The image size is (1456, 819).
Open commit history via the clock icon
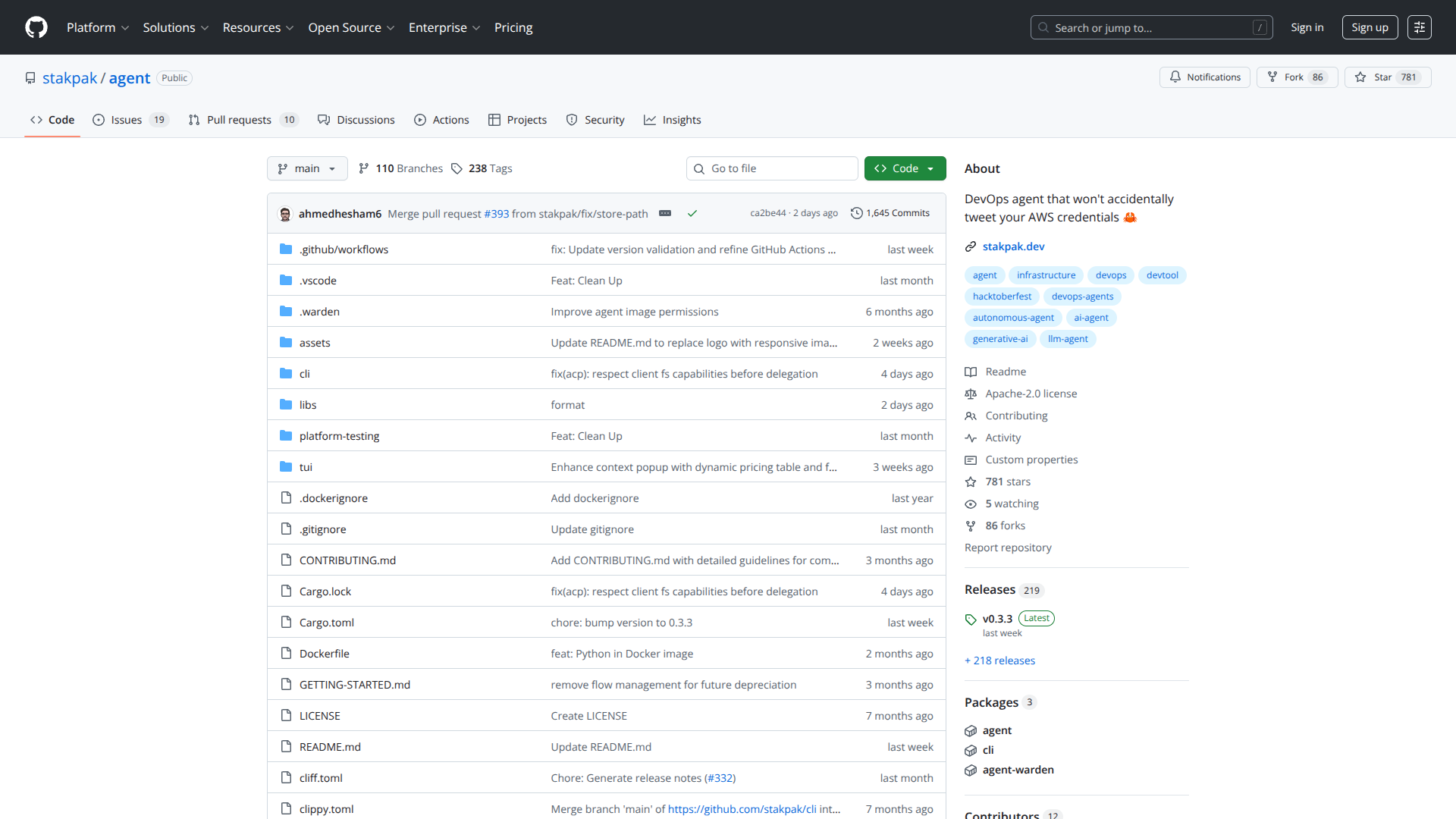[x=857, y=213]
